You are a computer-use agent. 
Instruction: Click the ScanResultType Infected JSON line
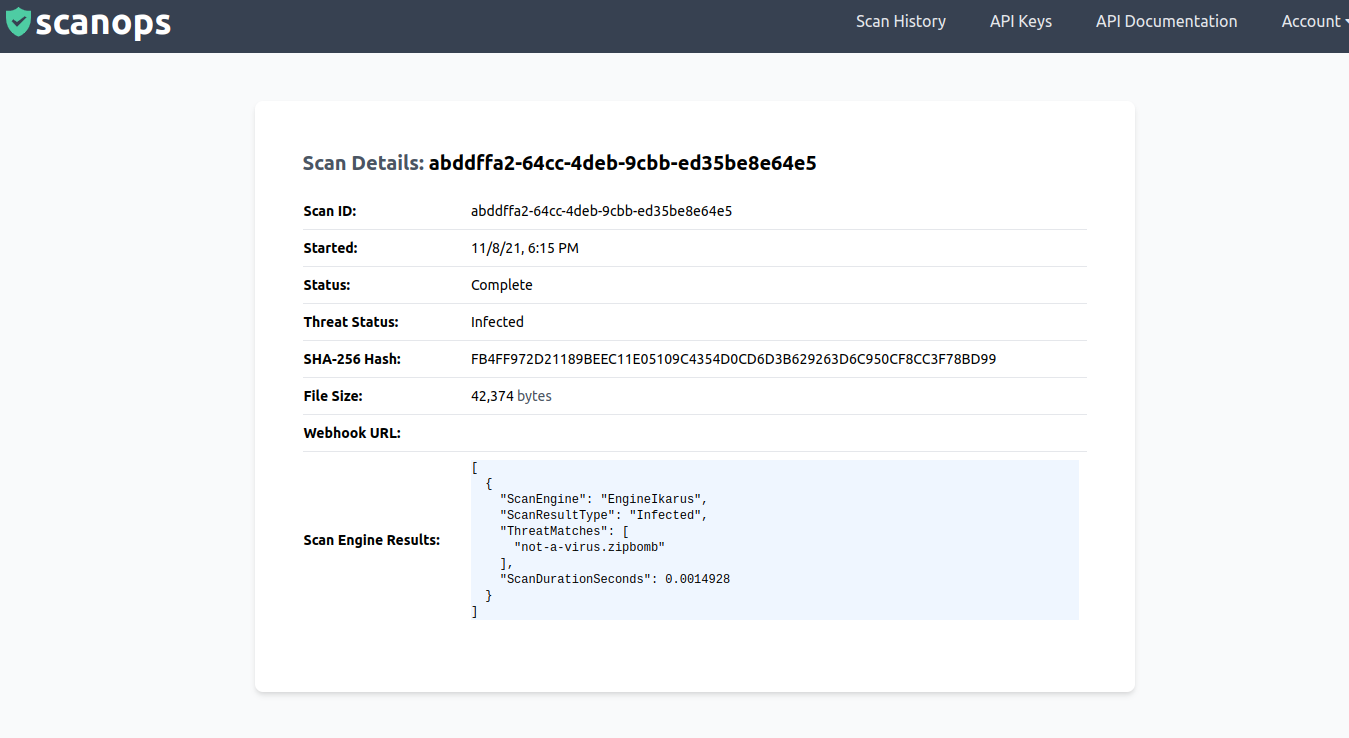pos(604,515)
